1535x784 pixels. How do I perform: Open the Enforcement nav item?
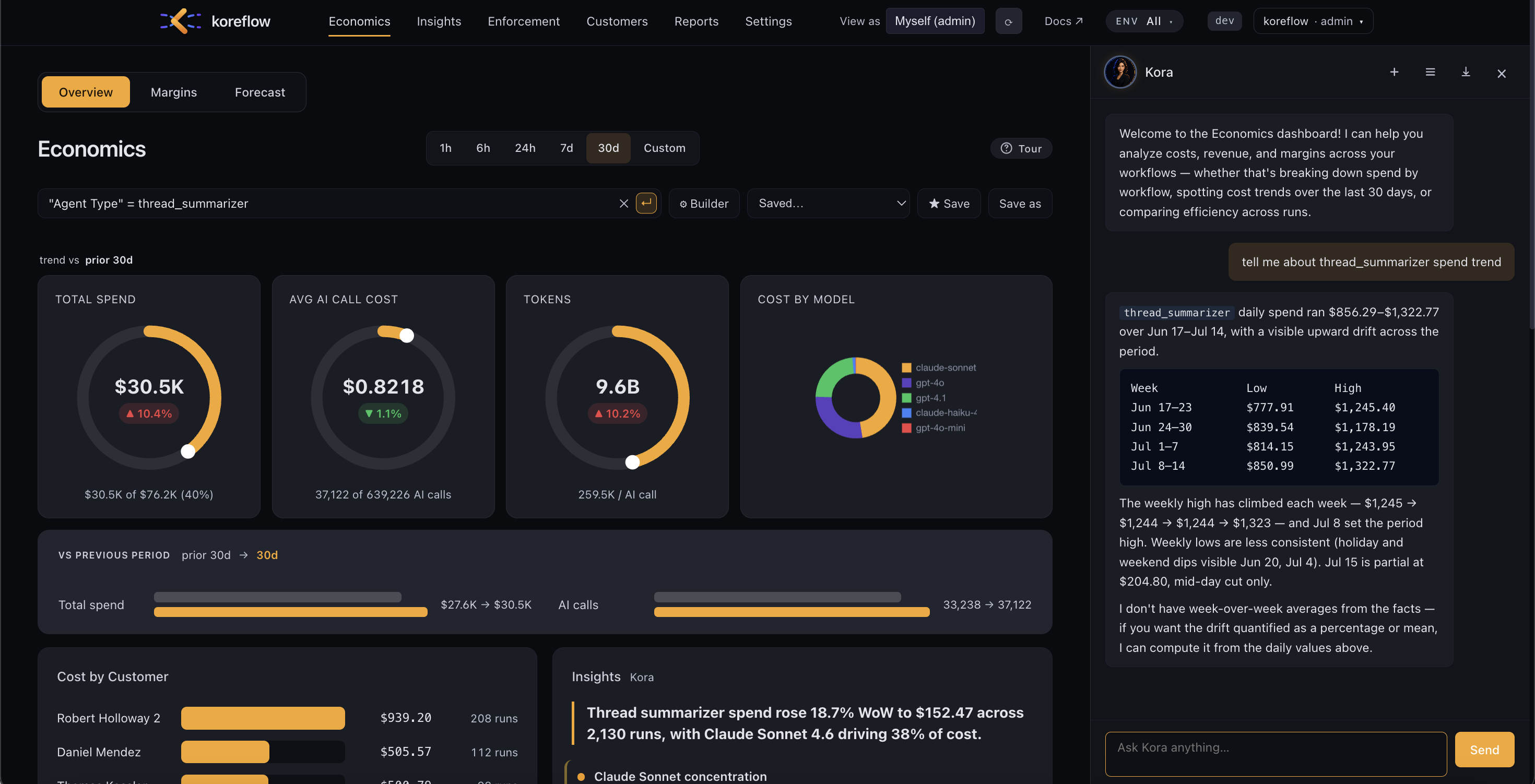(x=523, y=21)
